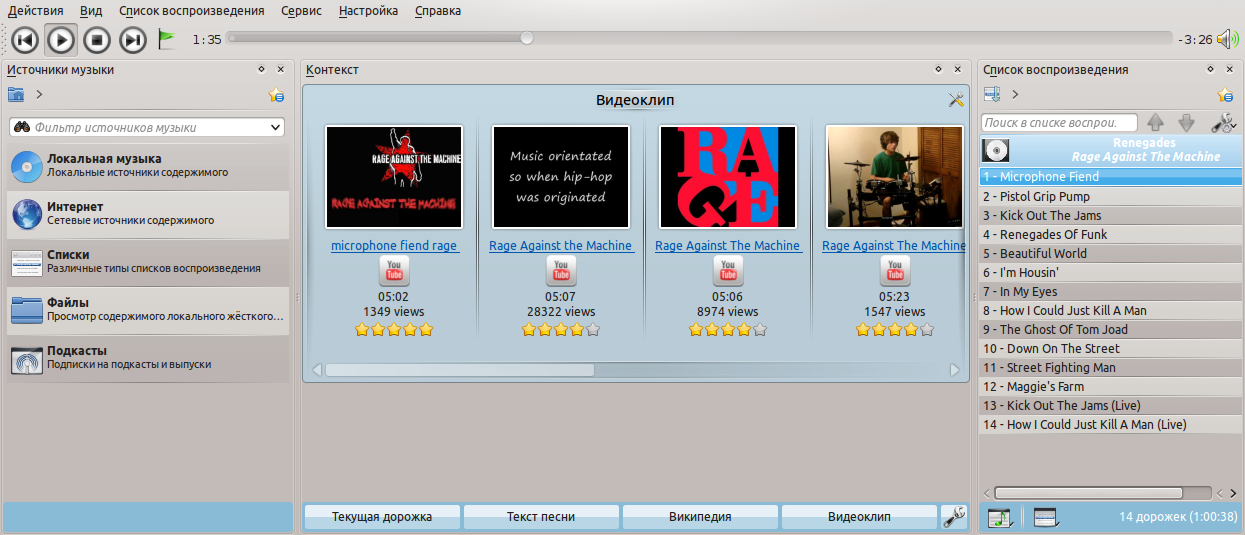Open Rage Against The Machine link, 05:23 video
The width and height of the screenshot is (1245, 535).
894,245
